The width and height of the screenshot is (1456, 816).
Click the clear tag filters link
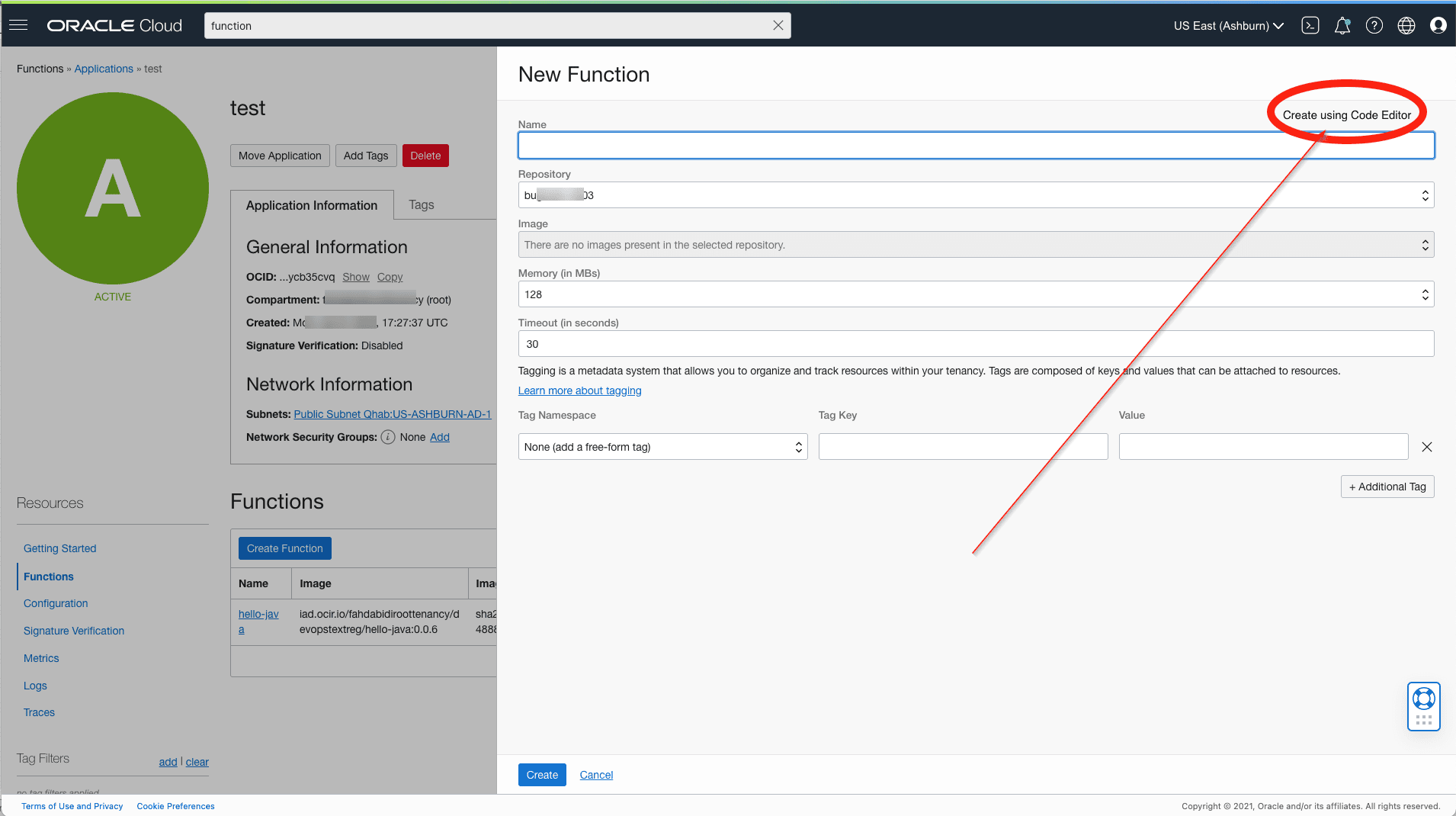(197, 762)
